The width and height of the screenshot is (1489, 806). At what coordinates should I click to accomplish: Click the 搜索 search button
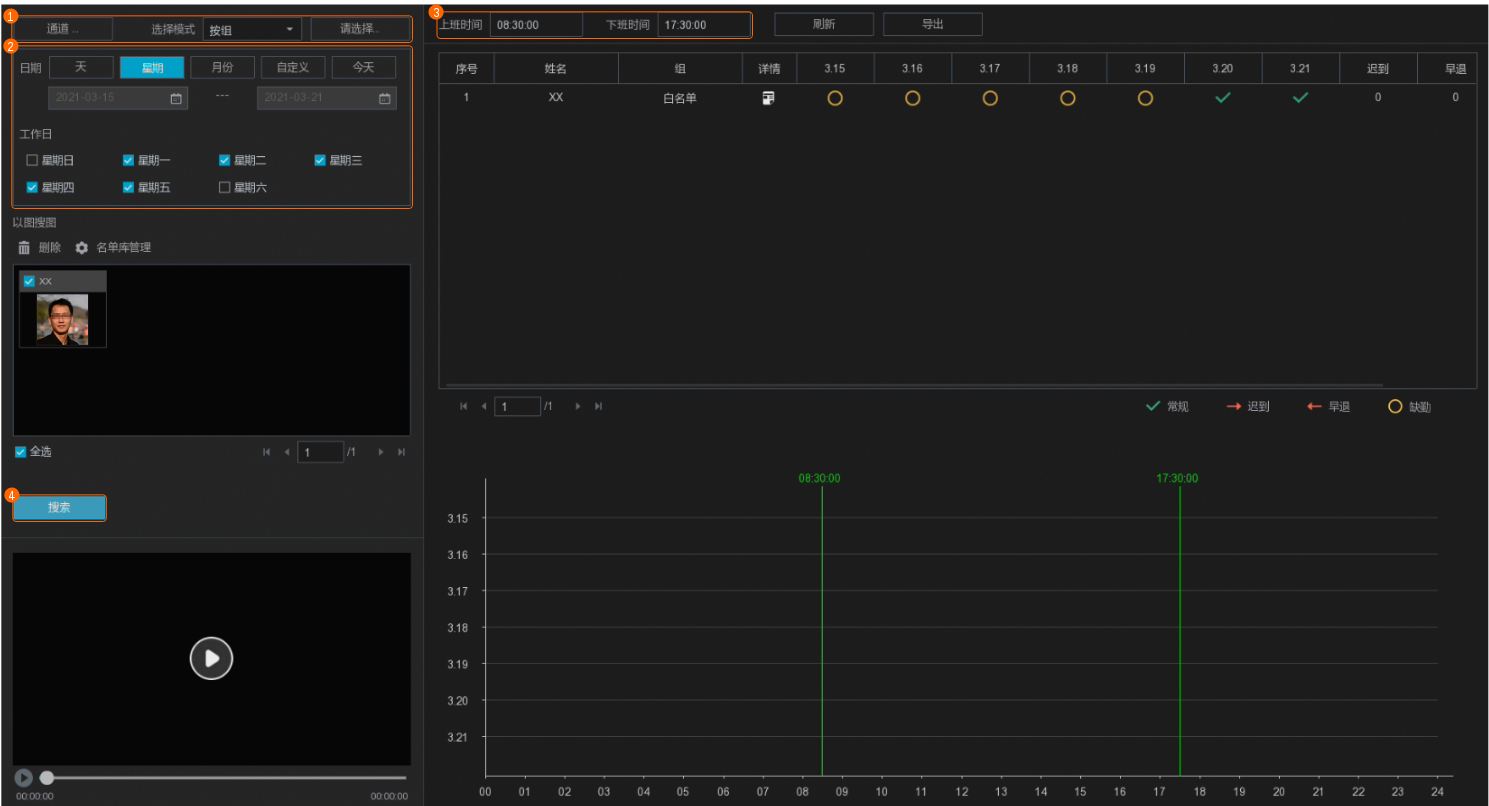[59, 508]
